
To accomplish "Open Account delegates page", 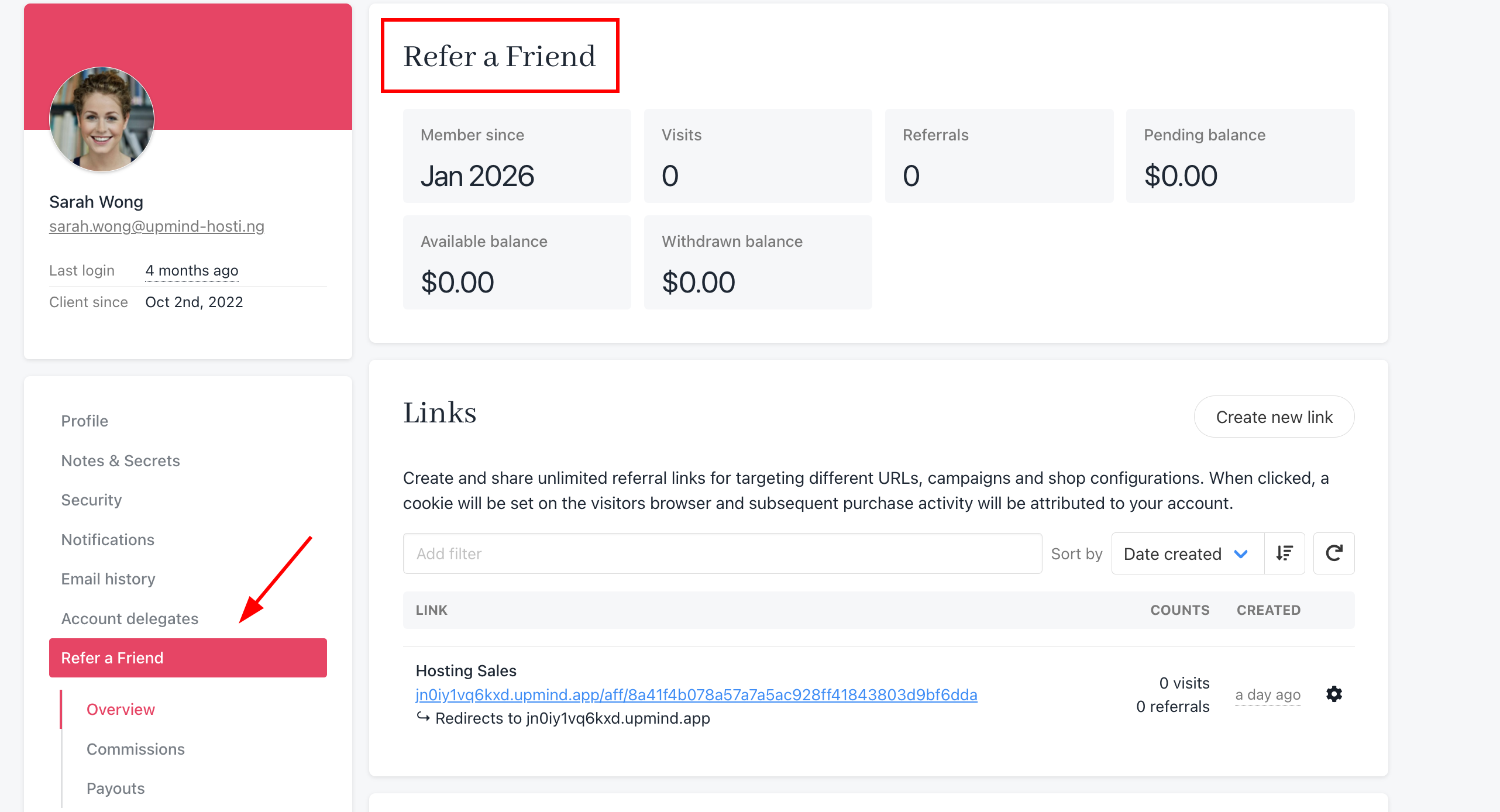I will coord(130,618).
